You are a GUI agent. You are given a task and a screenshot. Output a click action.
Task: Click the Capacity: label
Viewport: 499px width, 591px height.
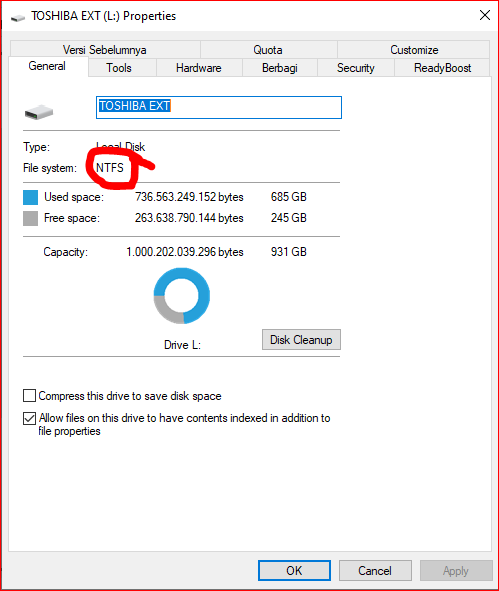66,252
